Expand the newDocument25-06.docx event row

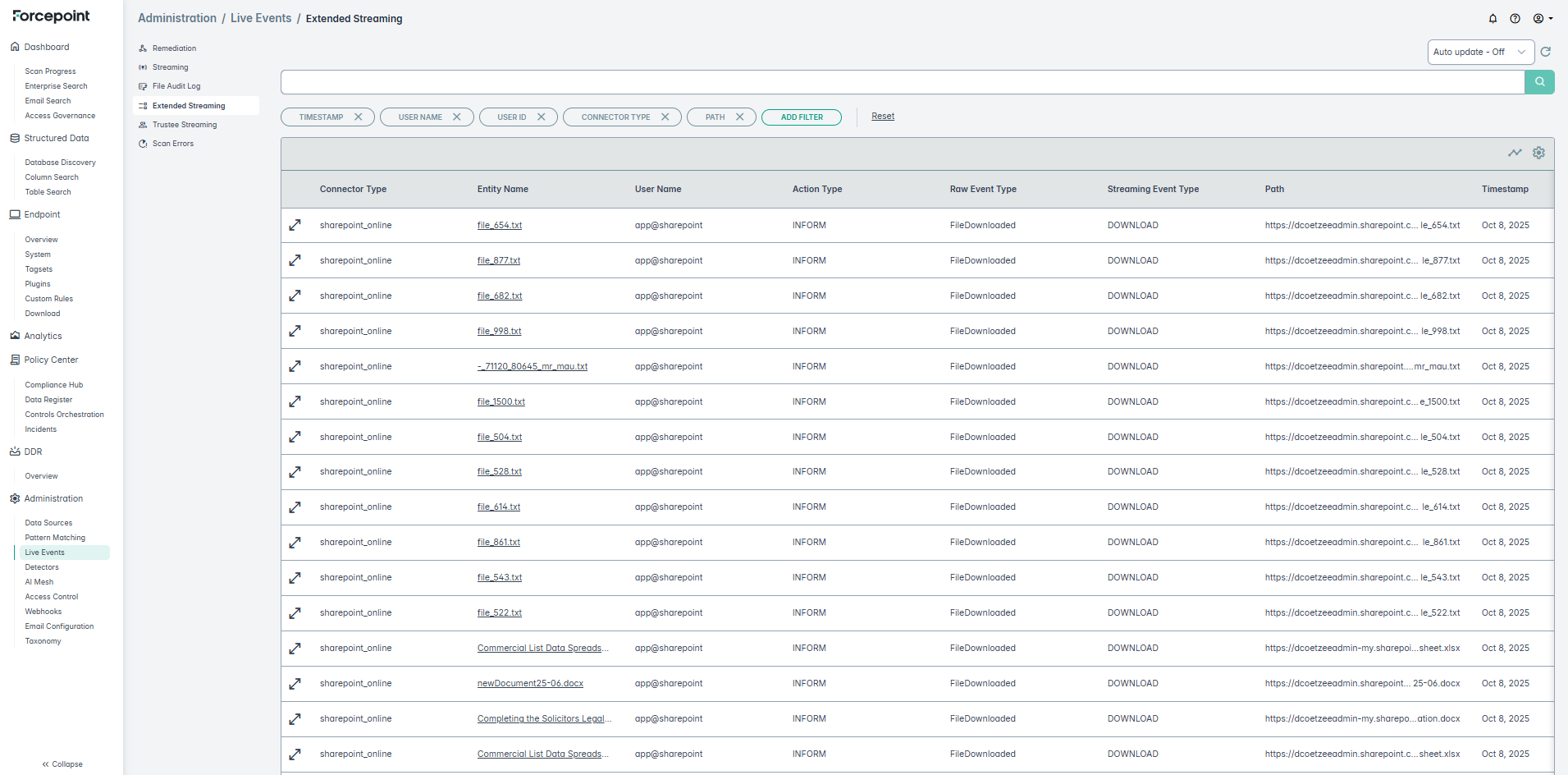295,684
